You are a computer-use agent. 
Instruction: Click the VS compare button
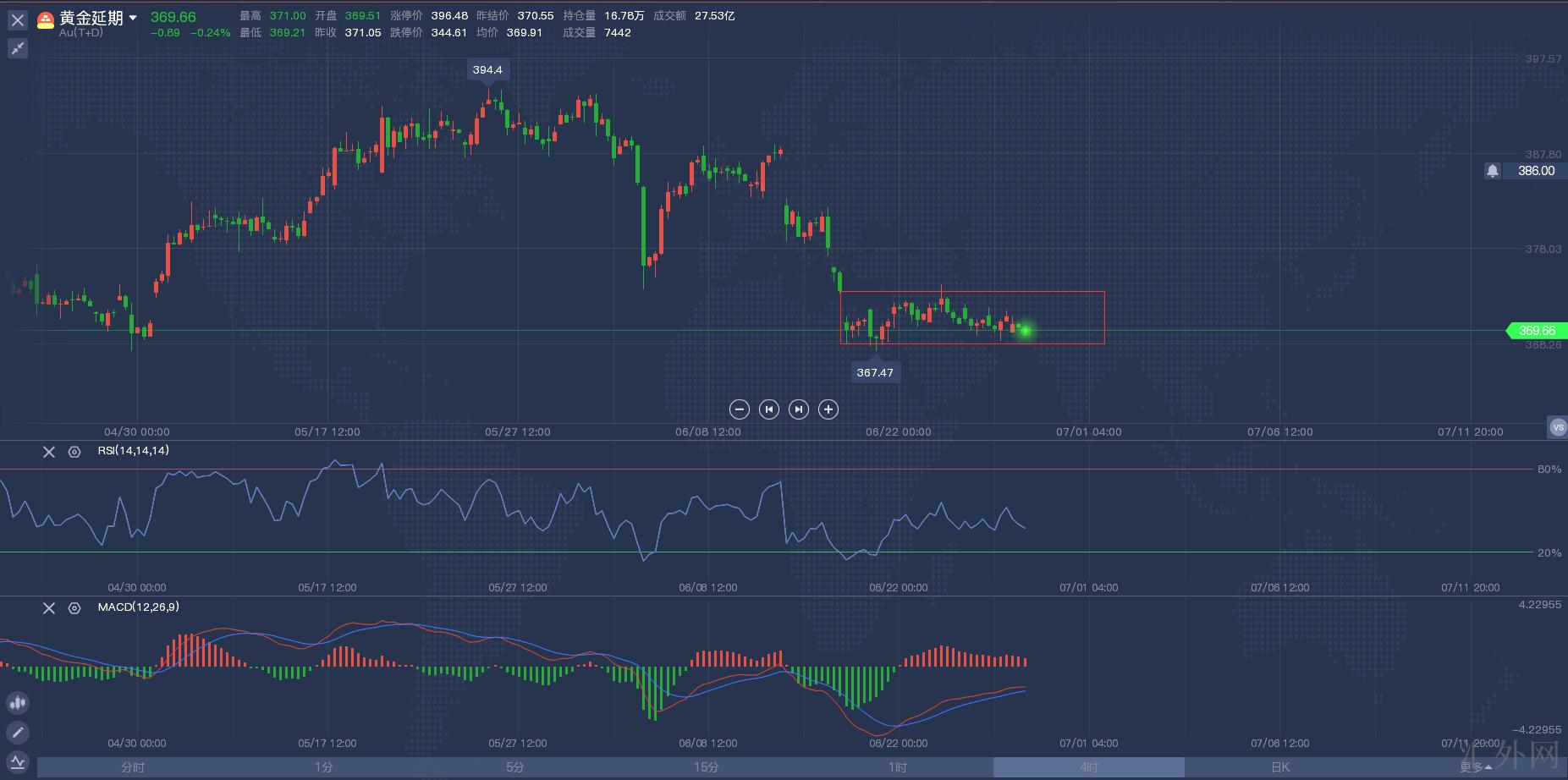[x=1557, y=427]
